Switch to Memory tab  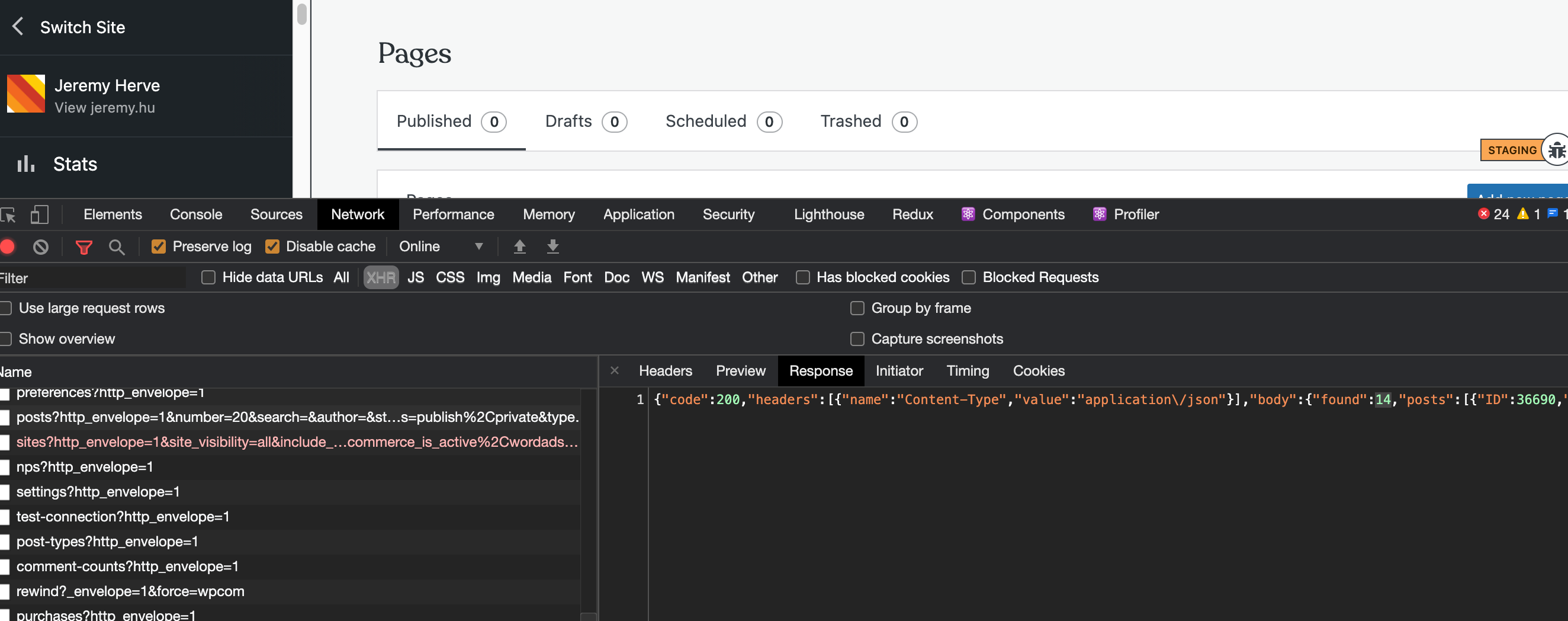pyautogui.click(x=548, y=215)
